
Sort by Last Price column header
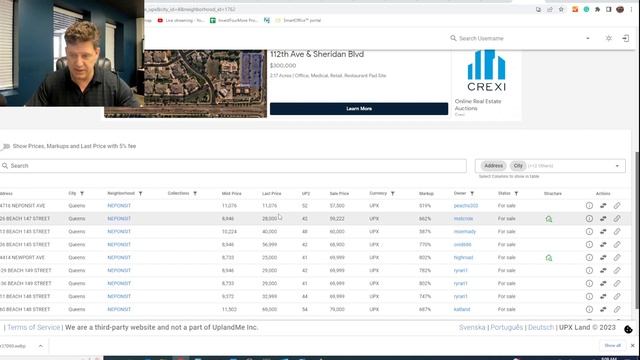(x=271, y=193)
